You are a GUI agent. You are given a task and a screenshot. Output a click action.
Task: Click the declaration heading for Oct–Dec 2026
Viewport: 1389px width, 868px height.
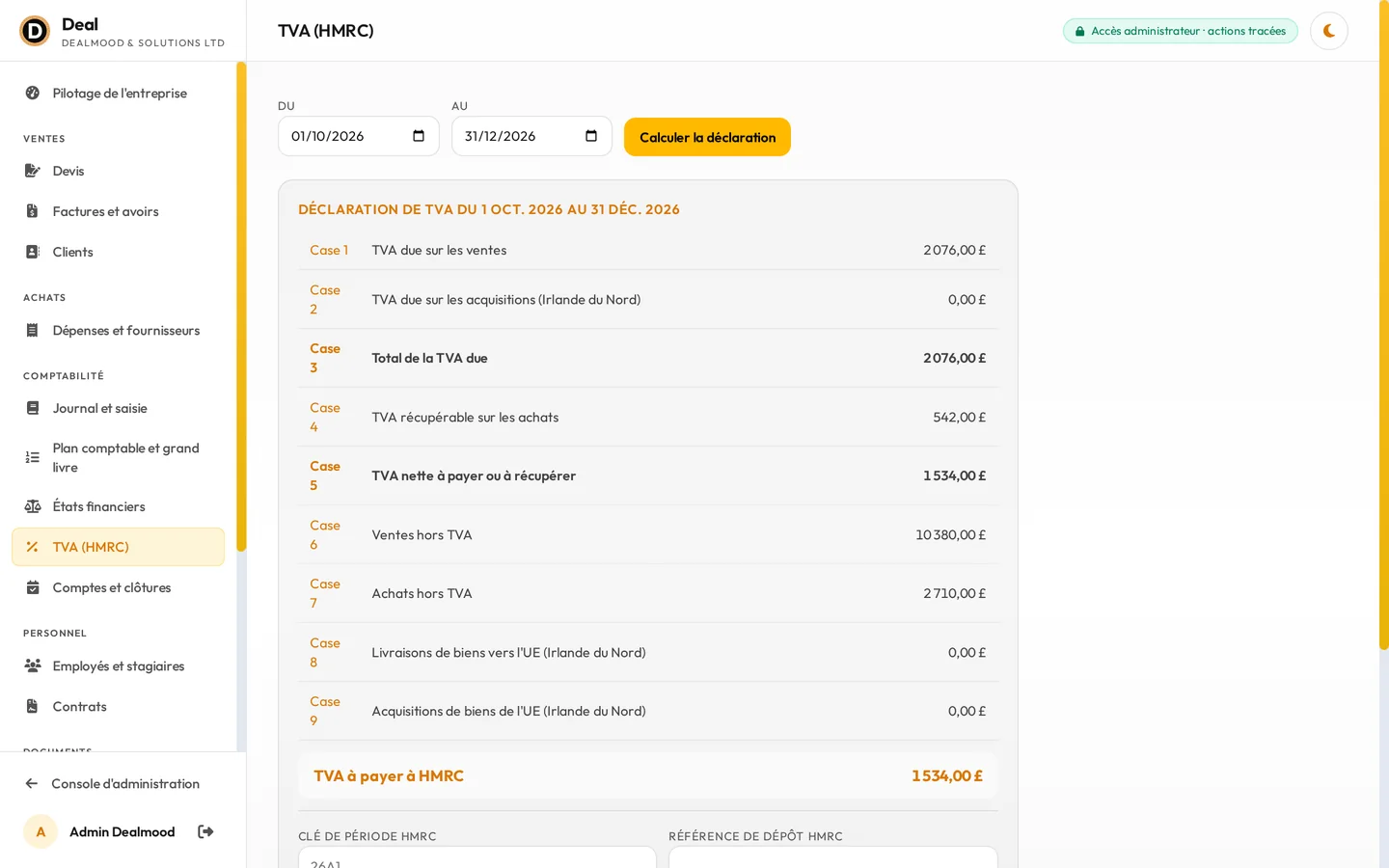[489, 209]
